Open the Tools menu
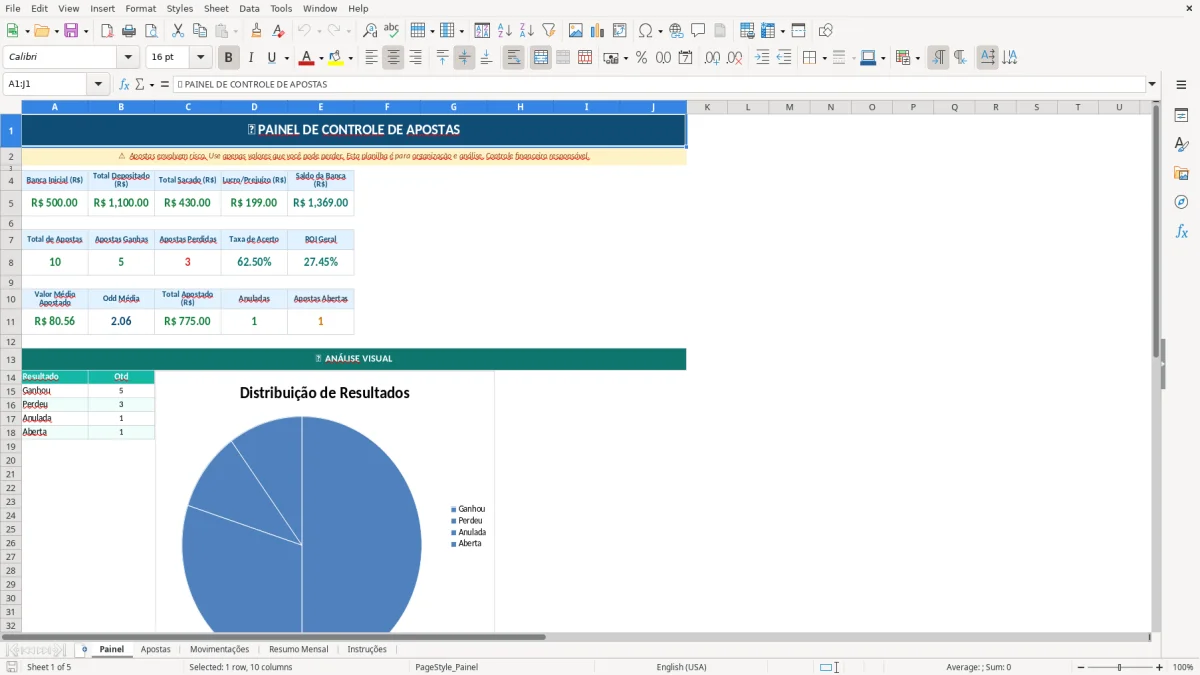 (281, 8)
